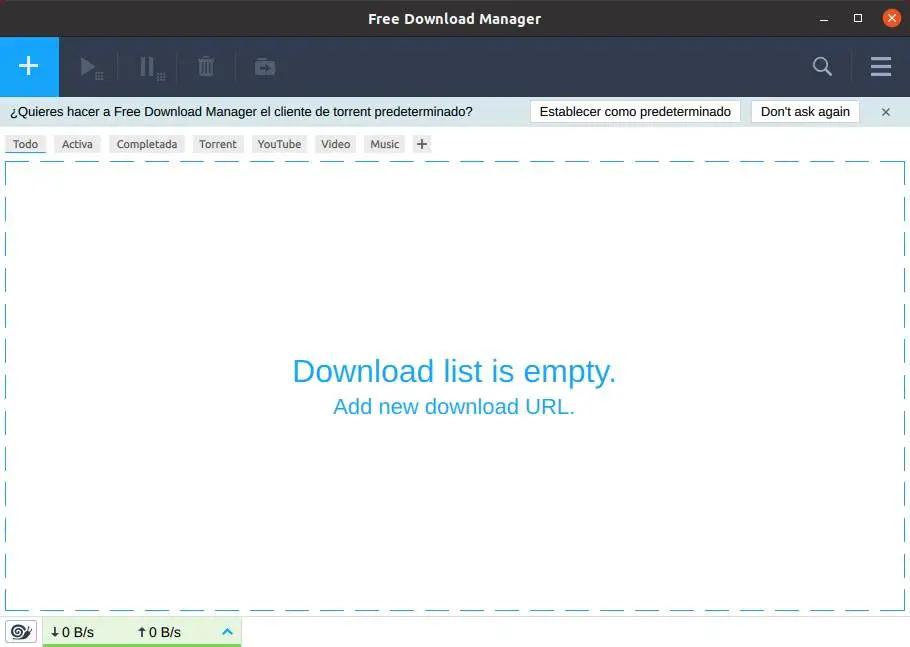The width and height of the screenshot is (910, 647).
Task: Click Establecer como predeterminado button
Action: click(635, 112)
